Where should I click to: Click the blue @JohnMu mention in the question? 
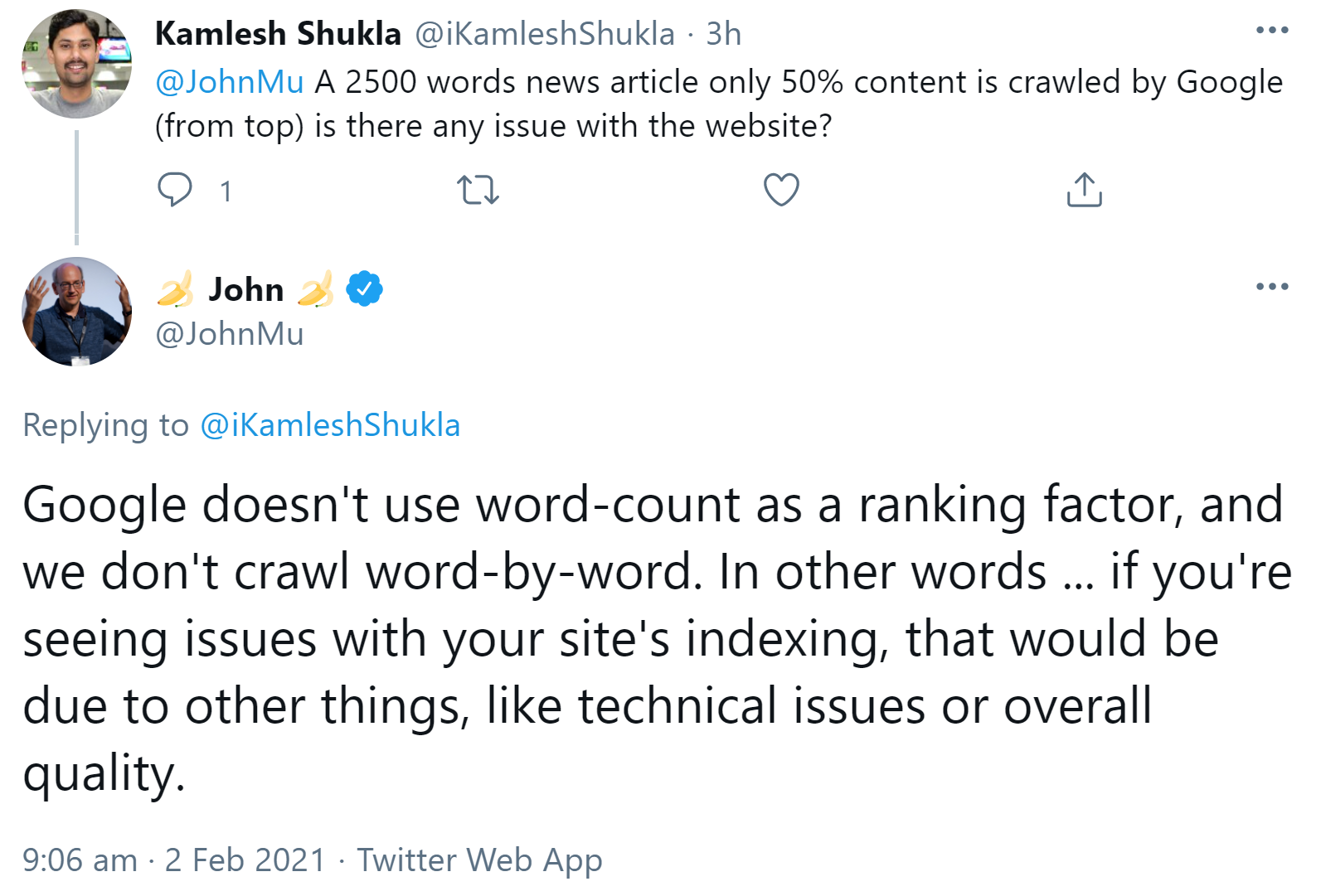(230, 82)
